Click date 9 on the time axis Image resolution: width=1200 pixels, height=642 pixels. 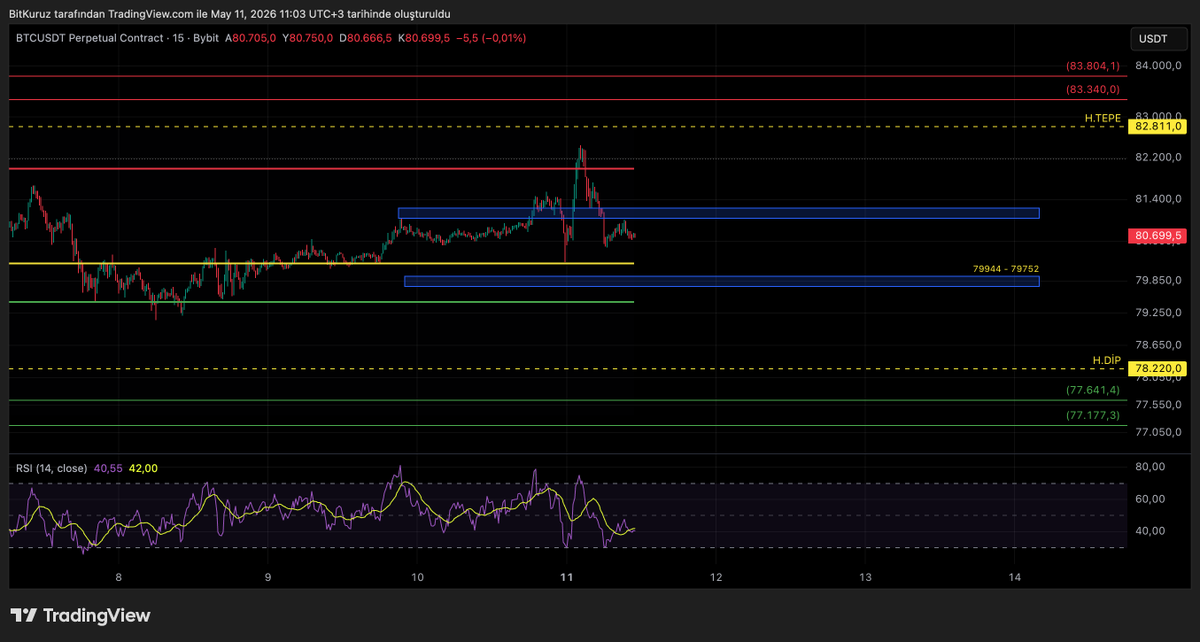(x=268, y=577)
